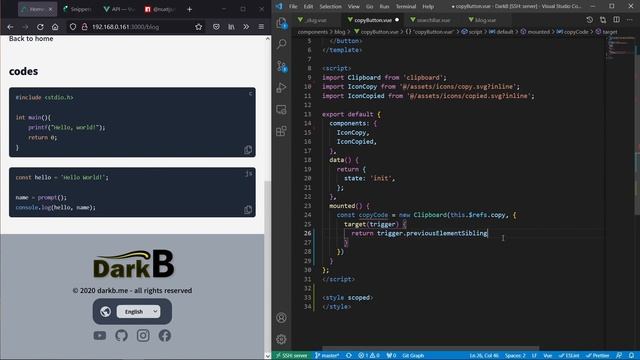Screen dimensions: 640x360
Task: Open the Spaces: 2 indentation selector
Action: 515,356
